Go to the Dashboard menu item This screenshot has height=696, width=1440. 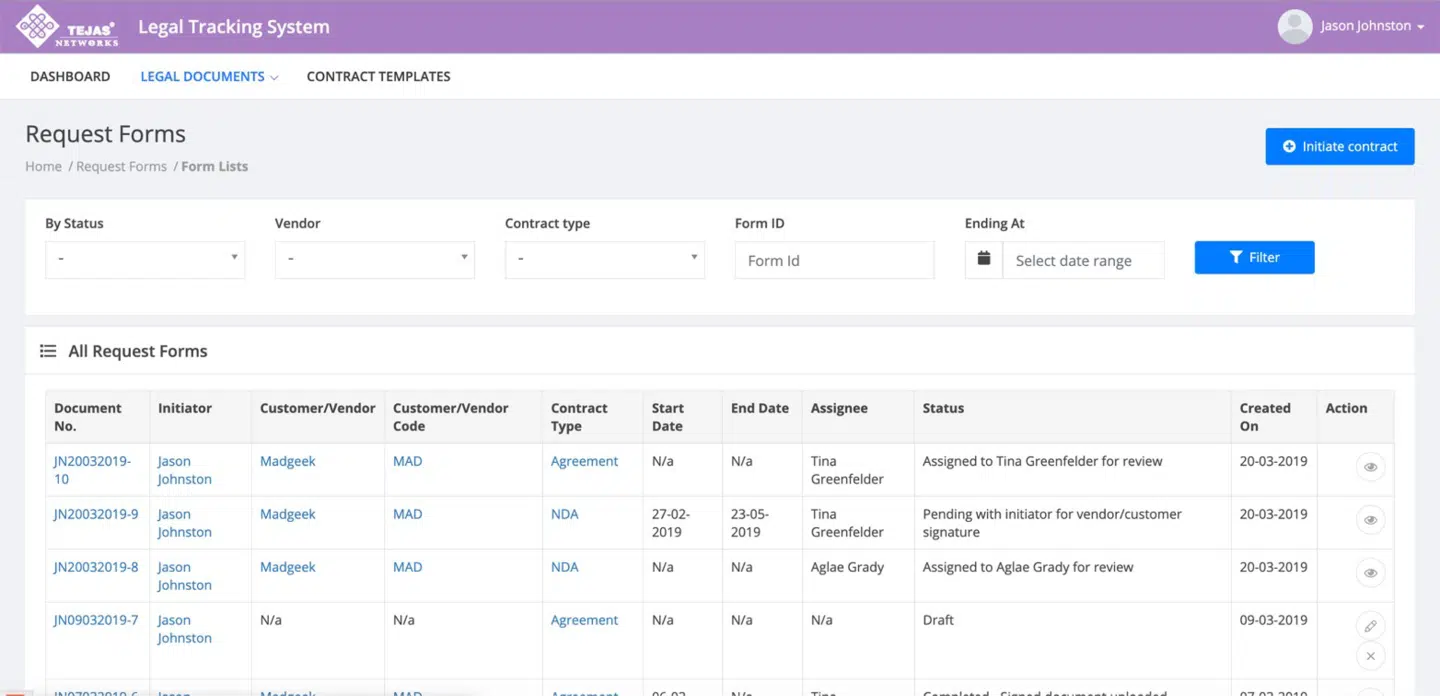click(70, 76)
